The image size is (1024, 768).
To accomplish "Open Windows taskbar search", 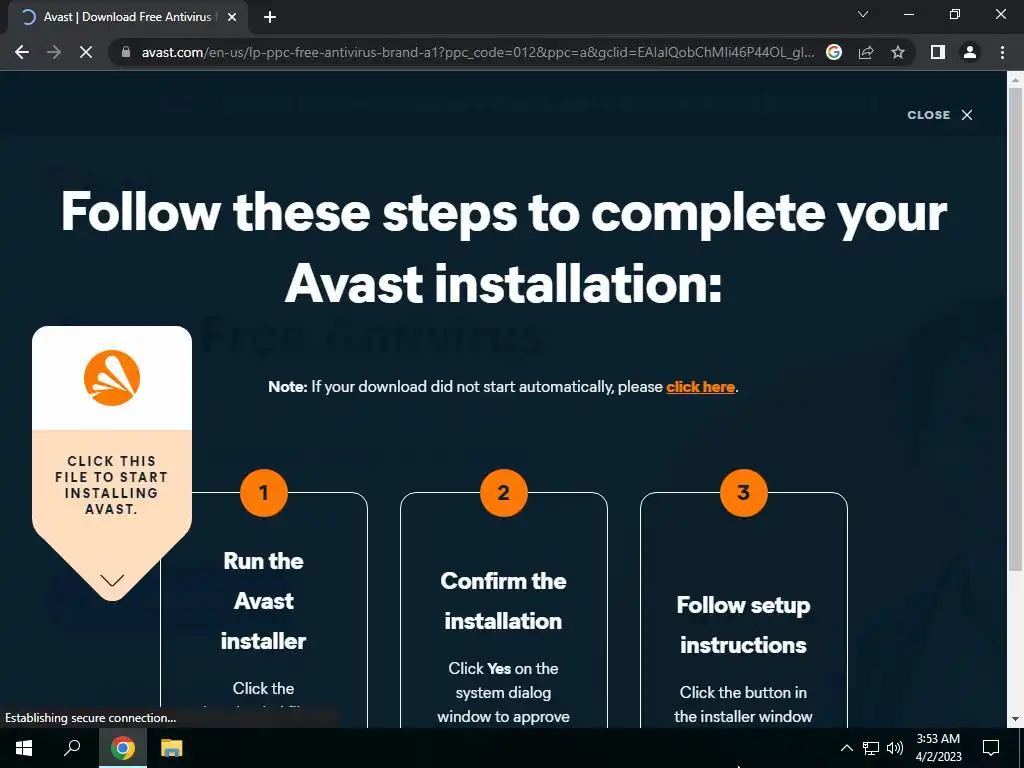I will 72,748.
